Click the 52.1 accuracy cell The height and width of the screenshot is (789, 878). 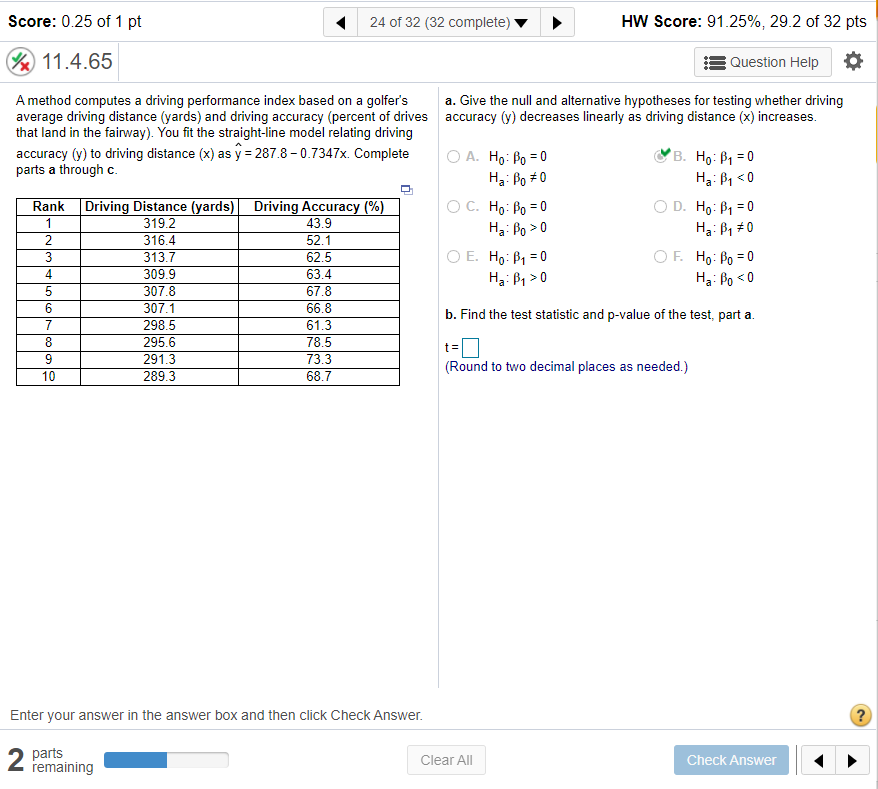tap(319, 240)
